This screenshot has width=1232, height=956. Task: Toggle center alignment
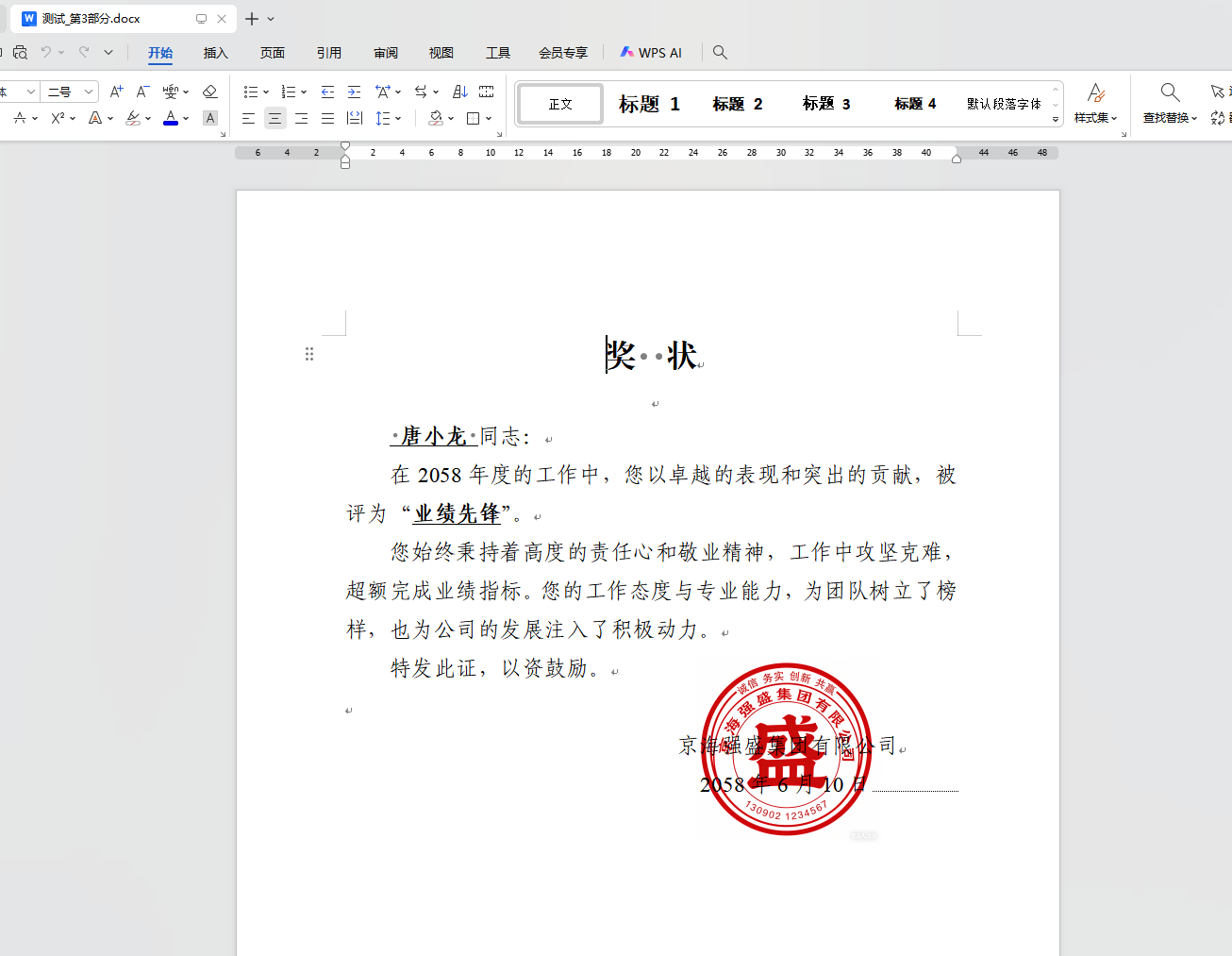275,118
